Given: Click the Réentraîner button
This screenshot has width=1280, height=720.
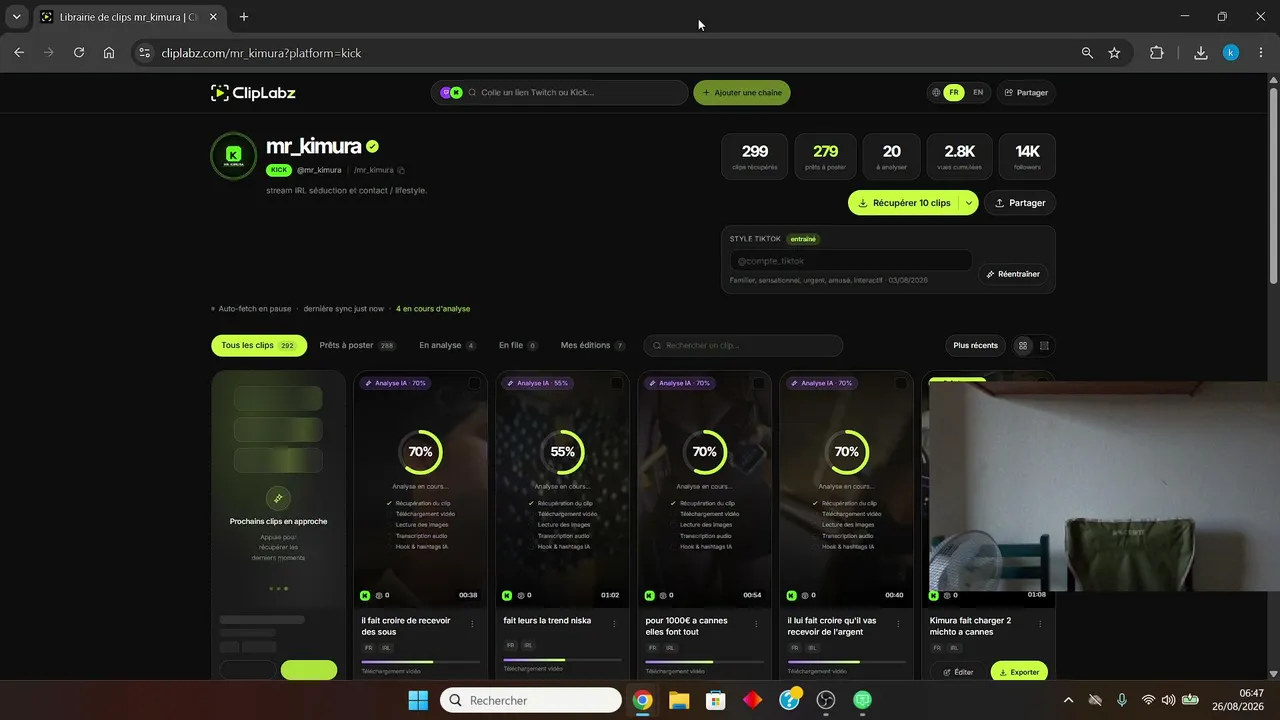Looking at the screenshot, I should tap(1013, 274).
